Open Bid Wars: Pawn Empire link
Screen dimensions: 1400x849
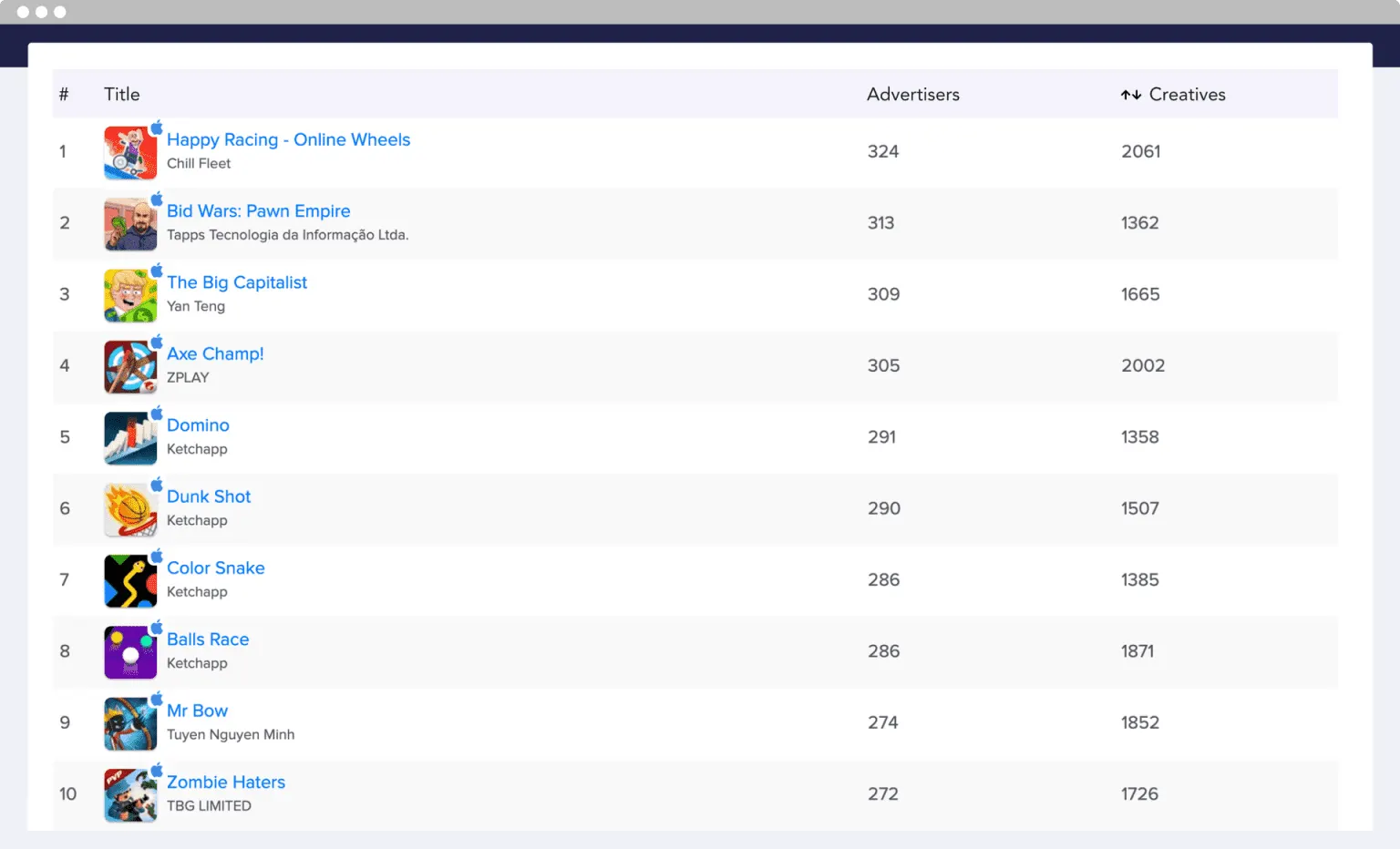(x=258, y=210)
